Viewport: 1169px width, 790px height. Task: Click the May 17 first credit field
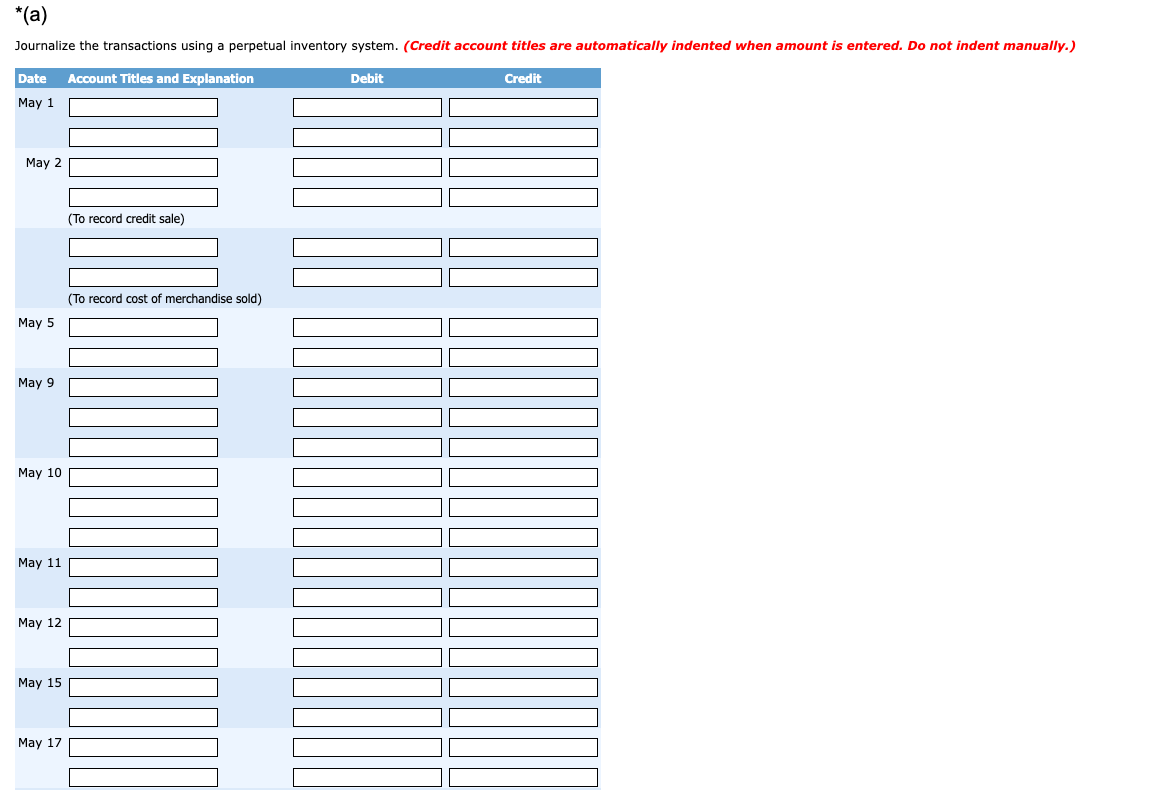(x=523, y=748)
